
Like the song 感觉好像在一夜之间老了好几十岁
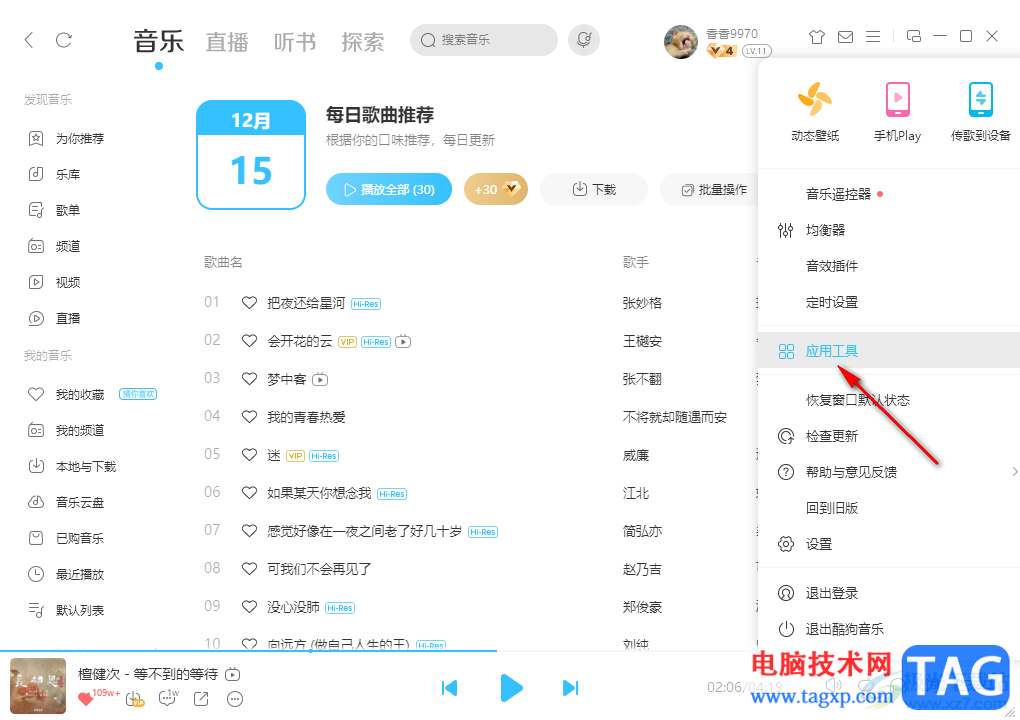click(249, 531)
